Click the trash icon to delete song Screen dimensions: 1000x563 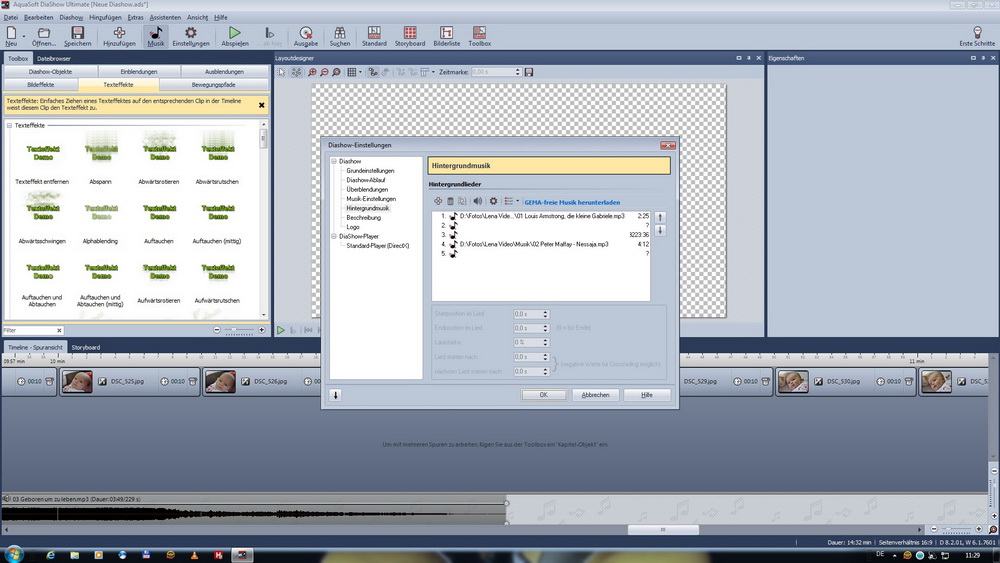point(450,201)
